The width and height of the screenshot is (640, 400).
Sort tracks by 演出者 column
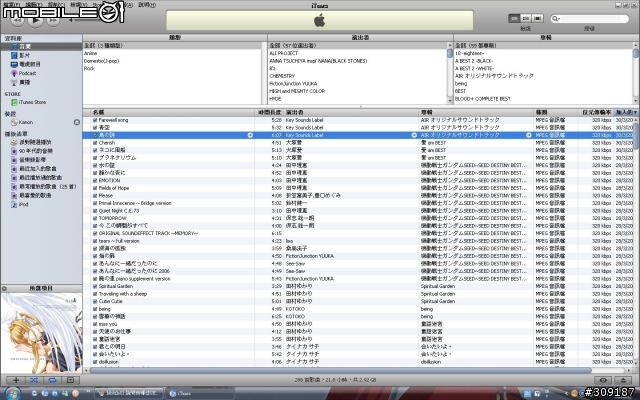tap(351, 112)
